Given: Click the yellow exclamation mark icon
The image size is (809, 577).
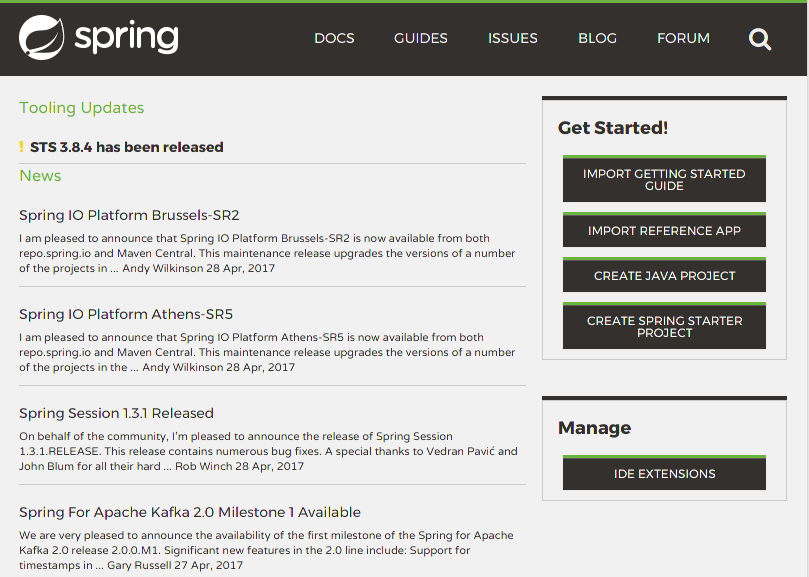Looking at the screenshot, I should coord(21,147).
